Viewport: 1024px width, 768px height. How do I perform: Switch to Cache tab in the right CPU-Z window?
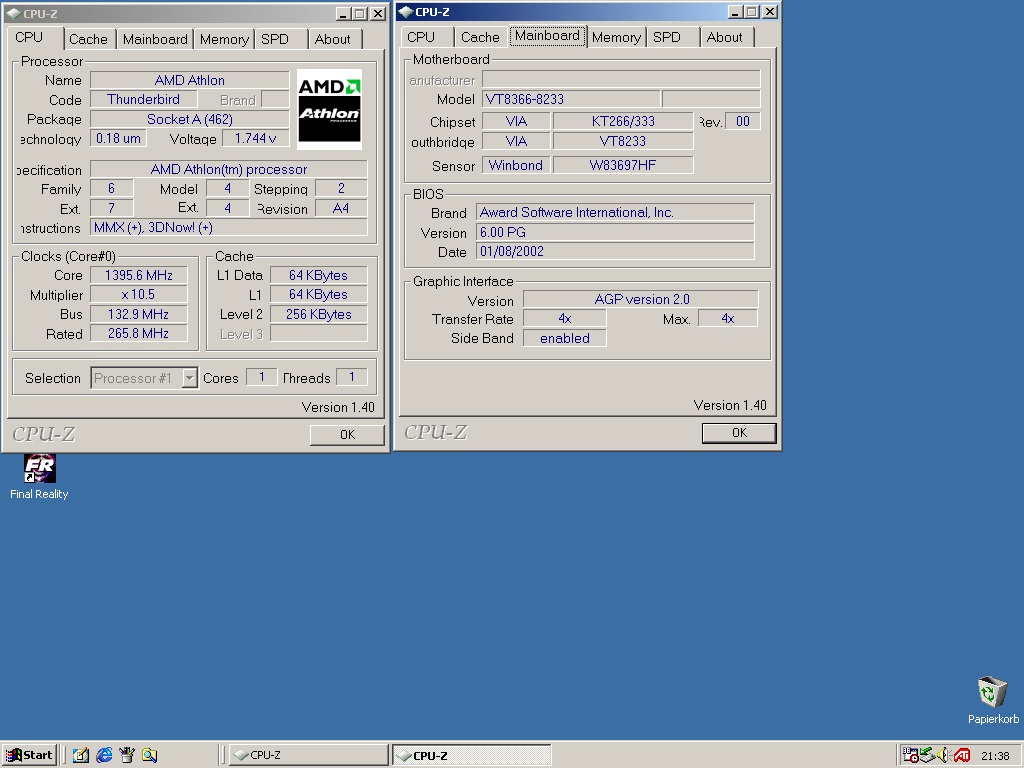pos(480,37)
